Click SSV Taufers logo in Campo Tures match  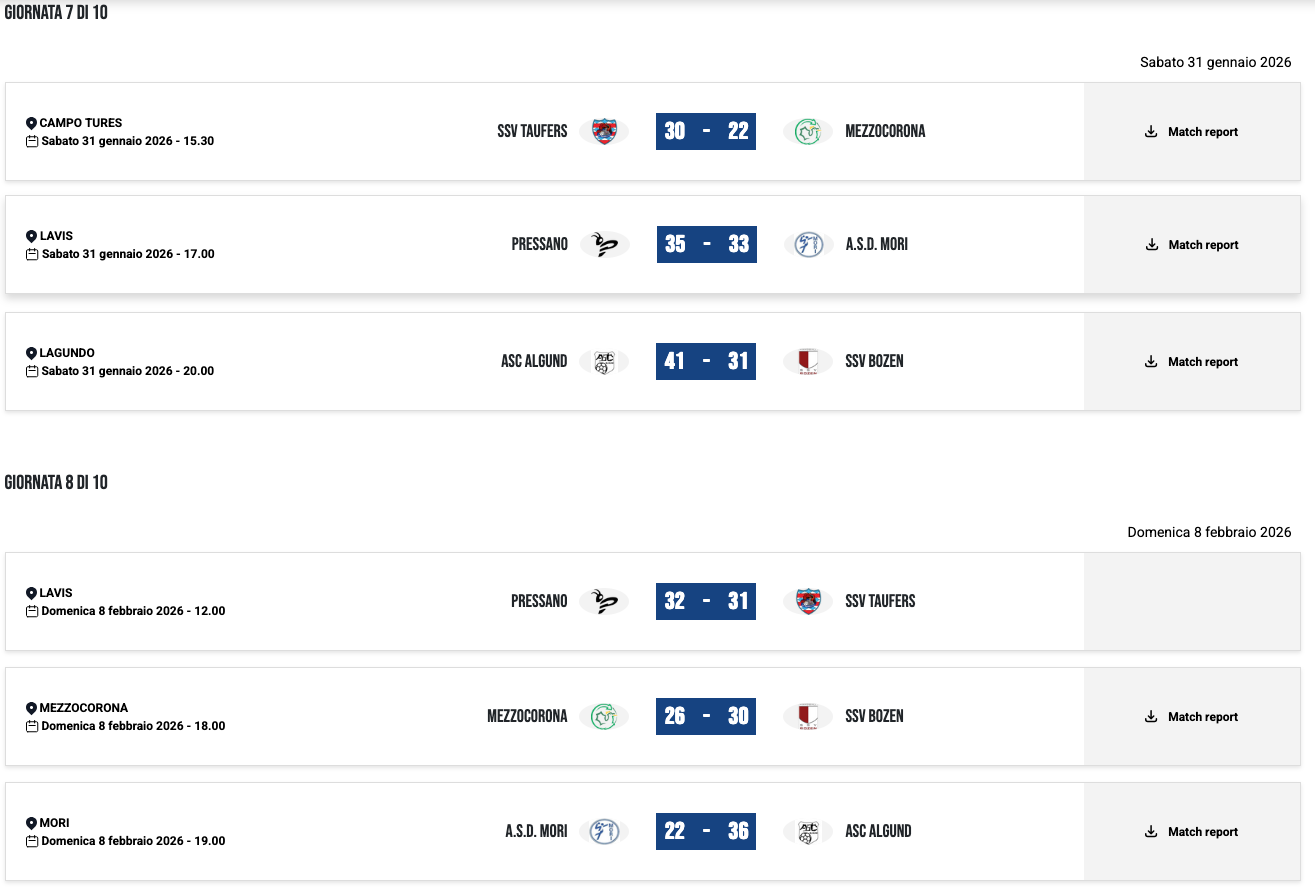click(x=604, y=131)
